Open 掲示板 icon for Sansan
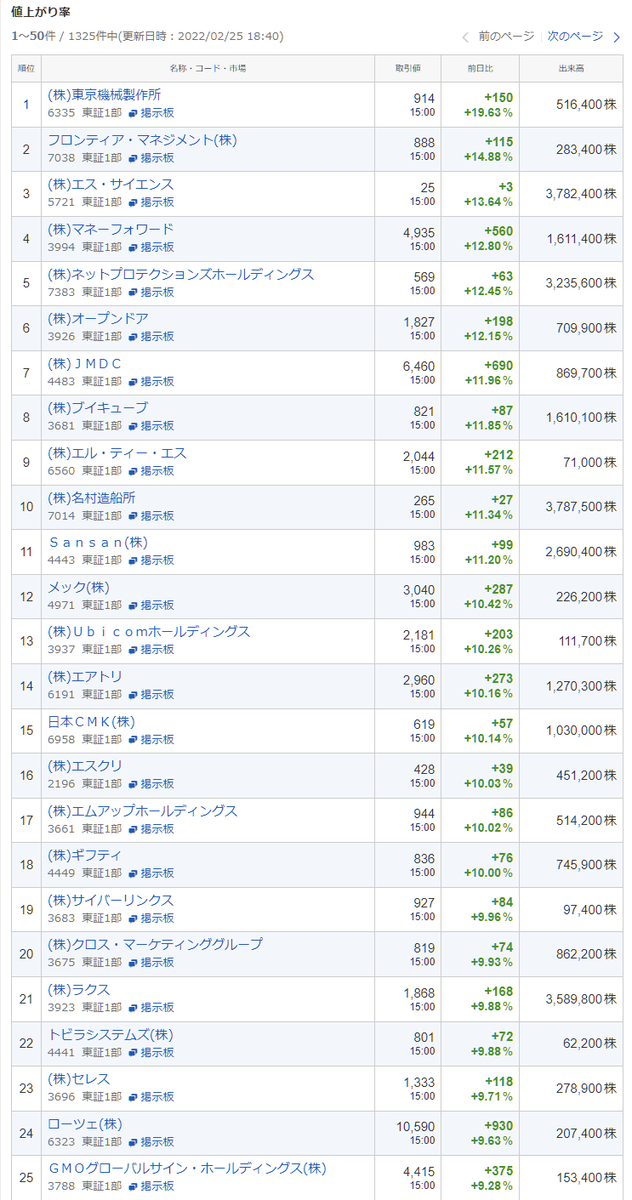 [133, 560]
